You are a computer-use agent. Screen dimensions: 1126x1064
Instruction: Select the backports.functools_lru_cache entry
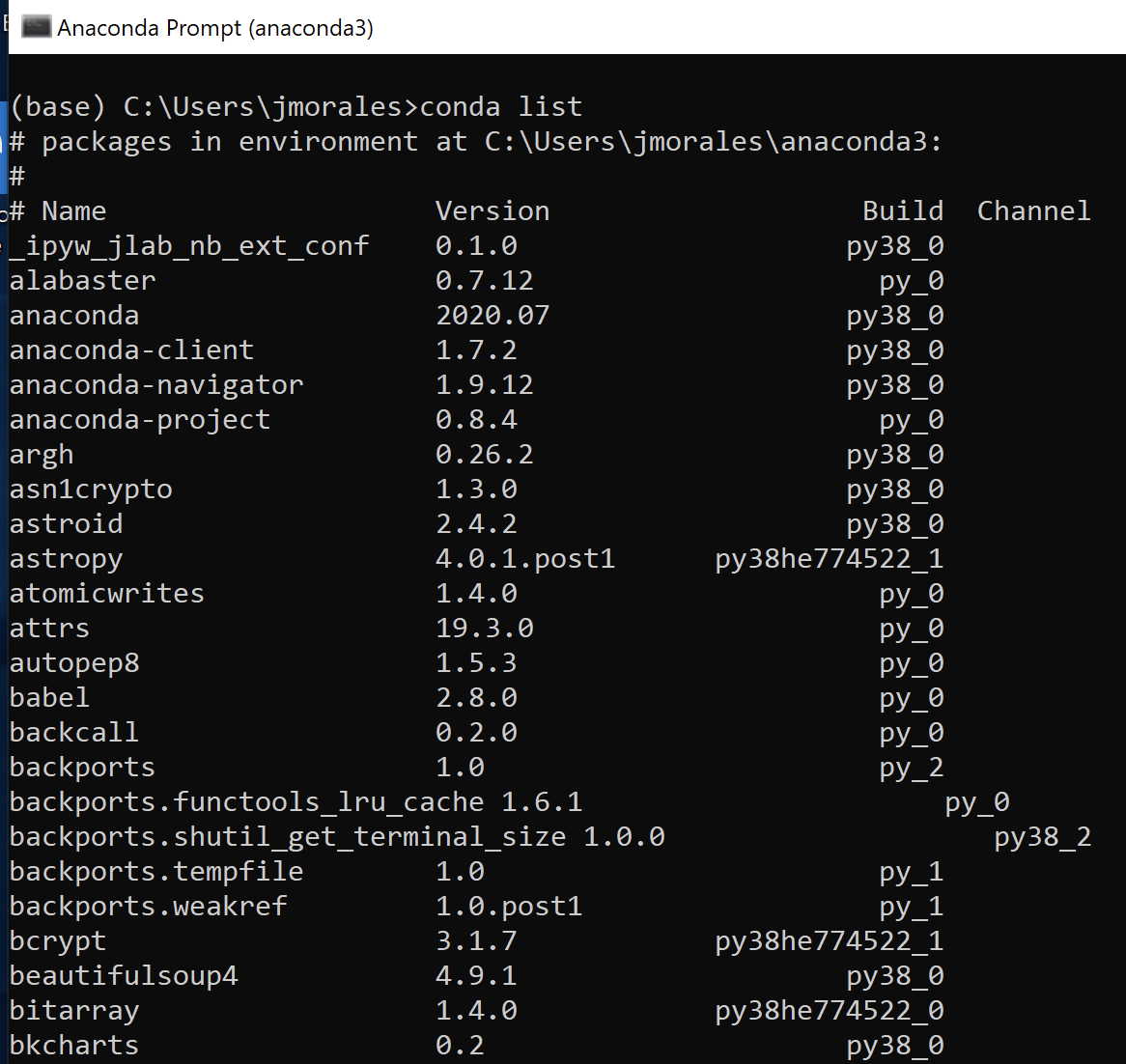point(246,801)
